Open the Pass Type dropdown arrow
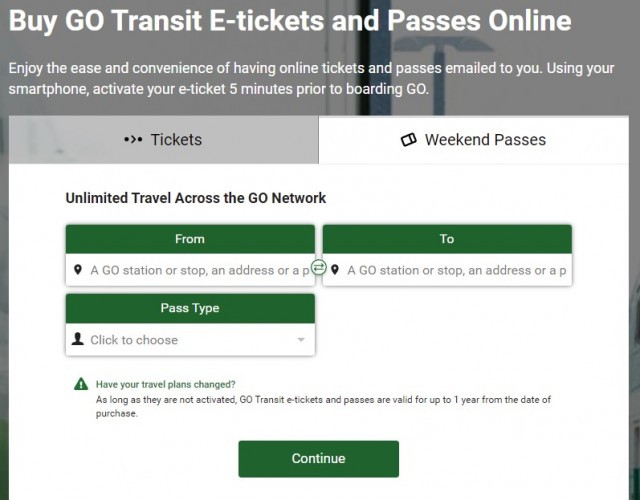 tap(301, 340)
